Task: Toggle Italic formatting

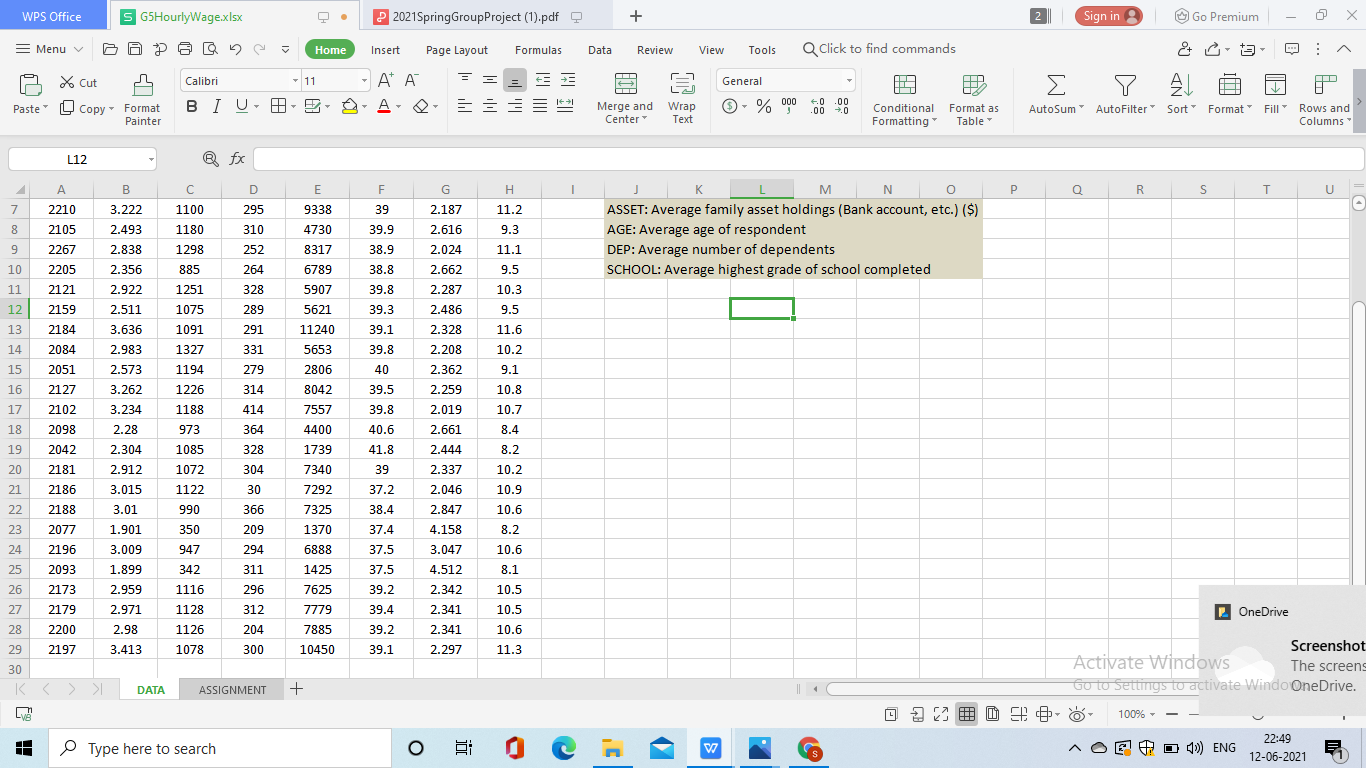Action: [216, 106]
